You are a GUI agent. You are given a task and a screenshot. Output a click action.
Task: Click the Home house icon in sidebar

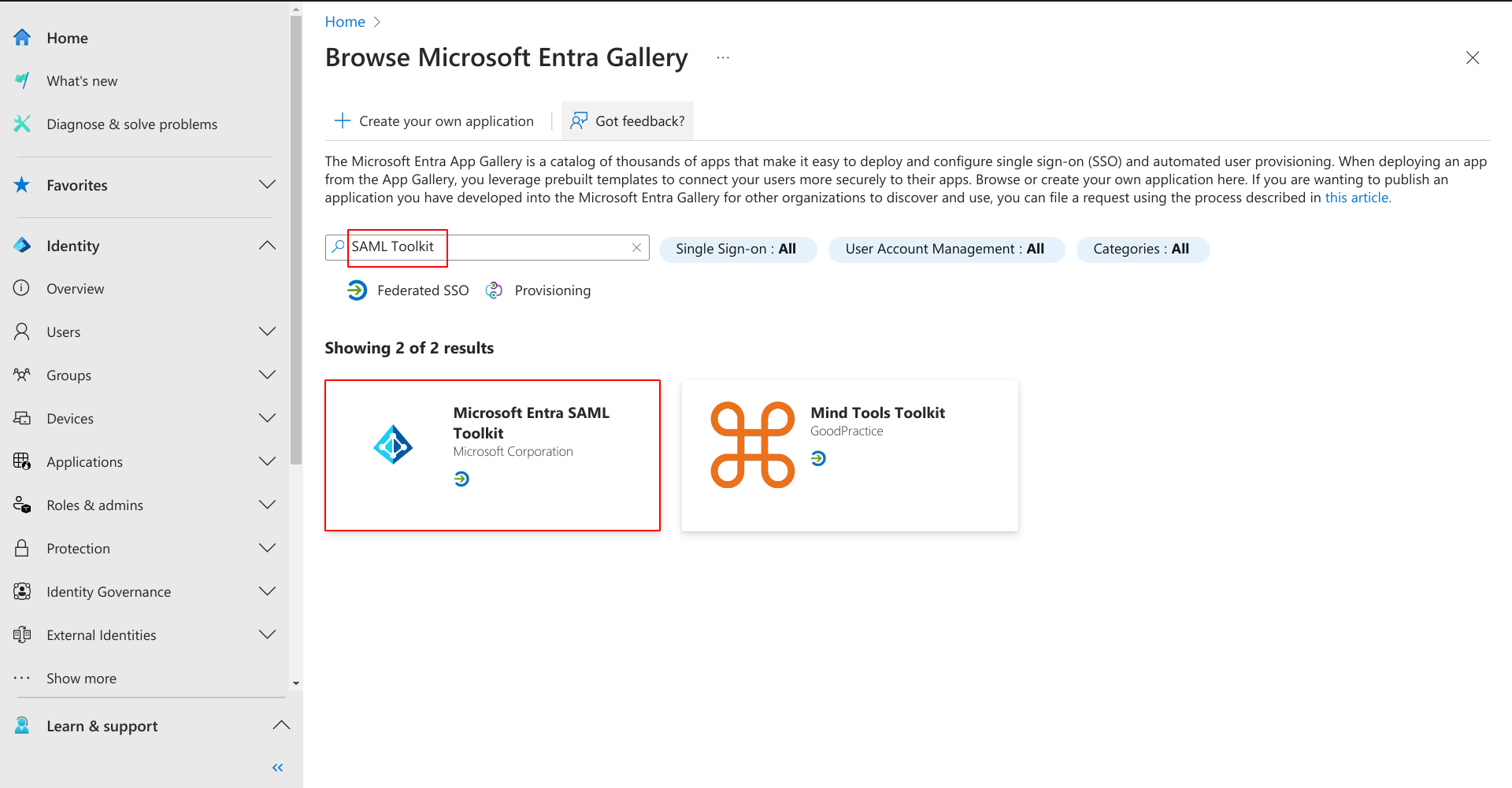point(22,38)
